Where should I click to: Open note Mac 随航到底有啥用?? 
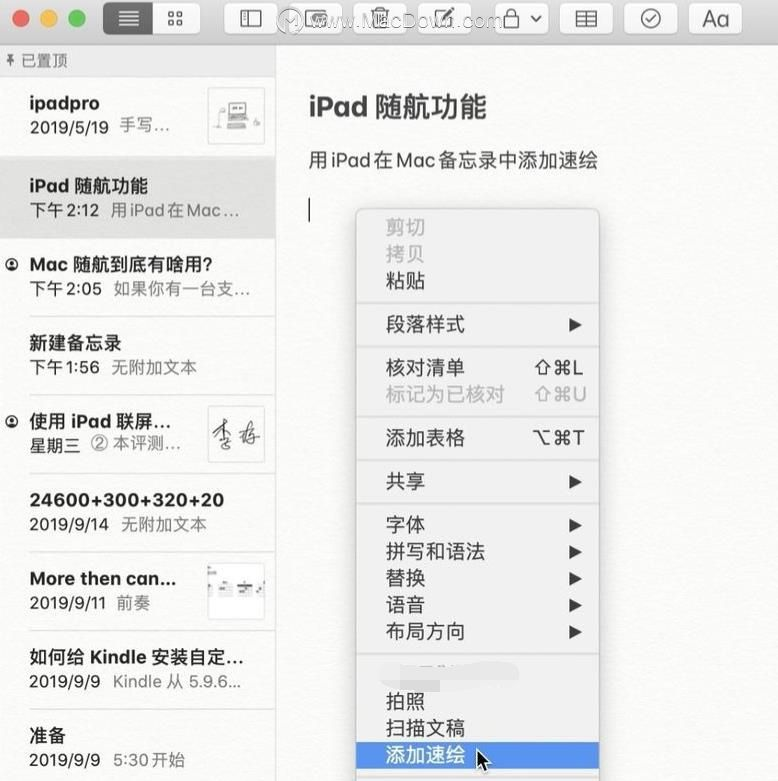[137, 276]
